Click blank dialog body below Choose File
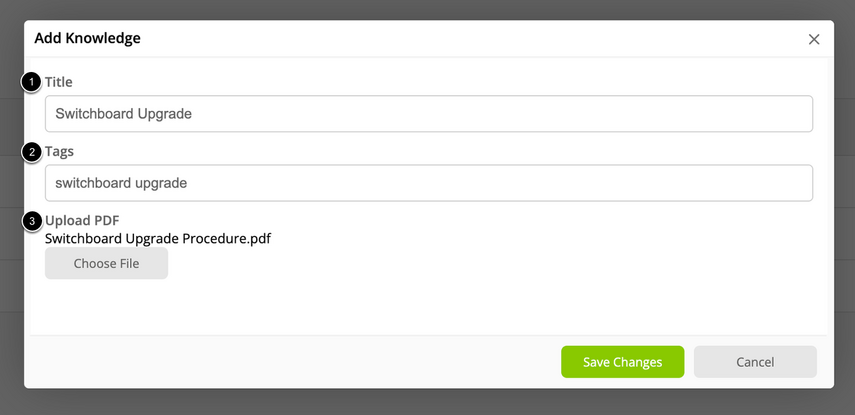855x415 pixels. 429,306
